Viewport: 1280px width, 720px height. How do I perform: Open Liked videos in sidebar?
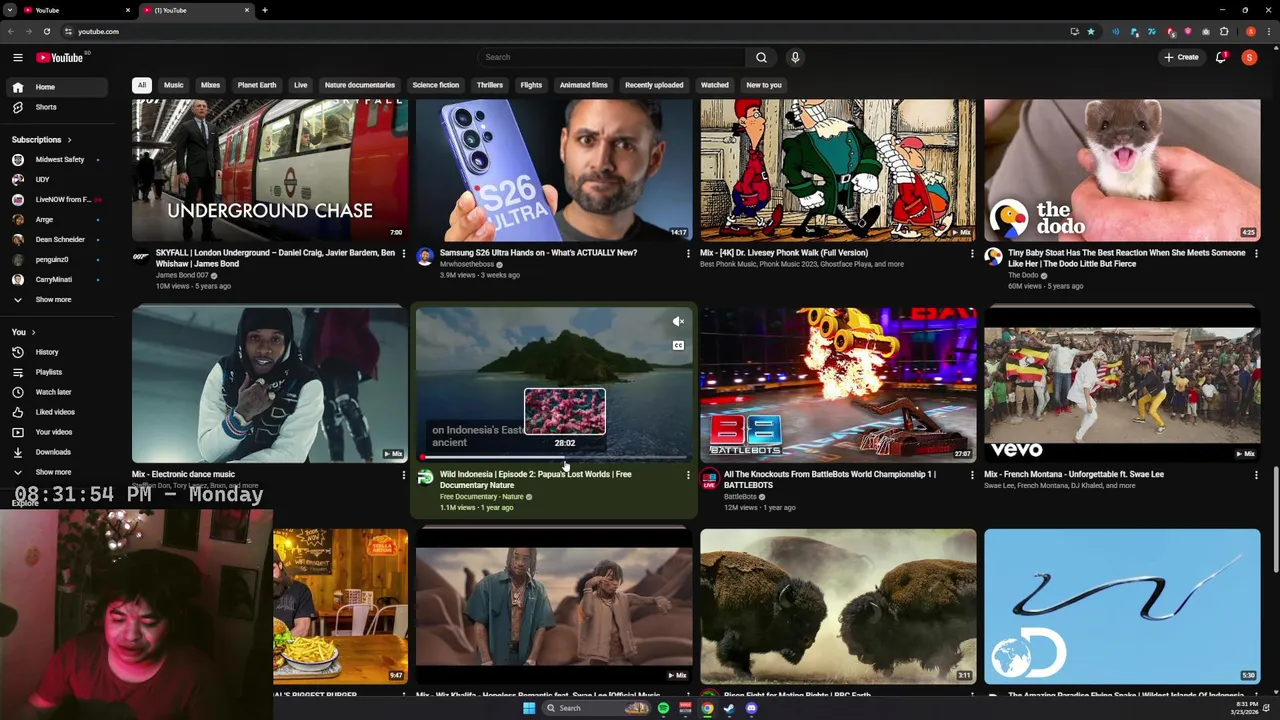tap(55, 412)
